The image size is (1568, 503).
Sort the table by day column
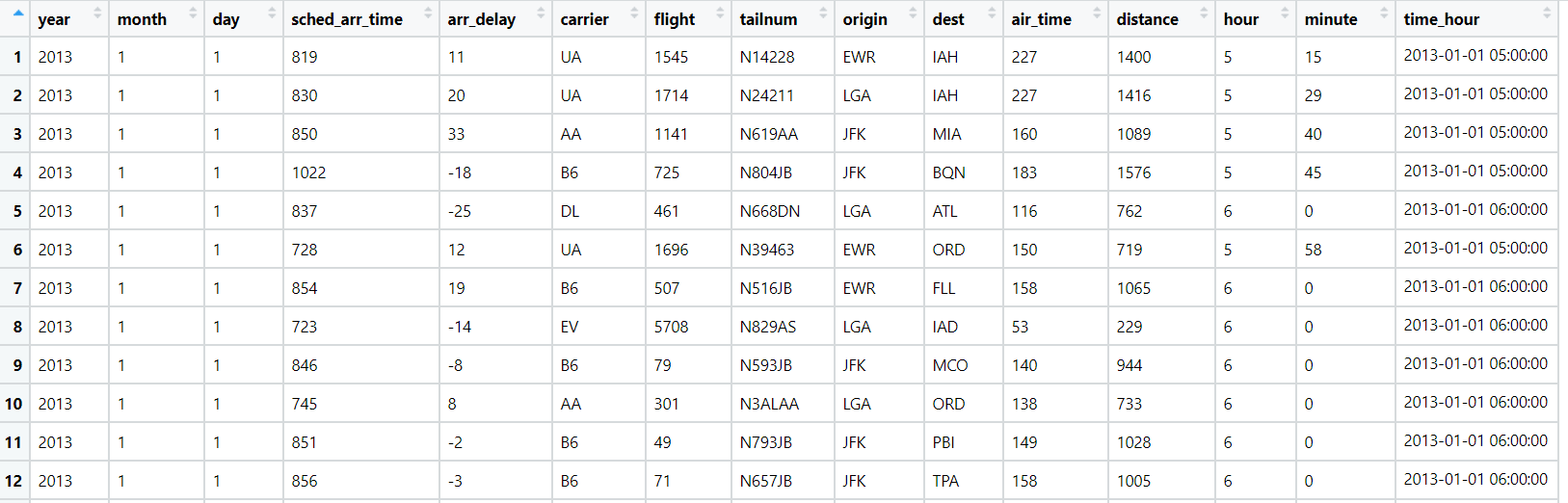pyautogui.click(x=272, y=13)
